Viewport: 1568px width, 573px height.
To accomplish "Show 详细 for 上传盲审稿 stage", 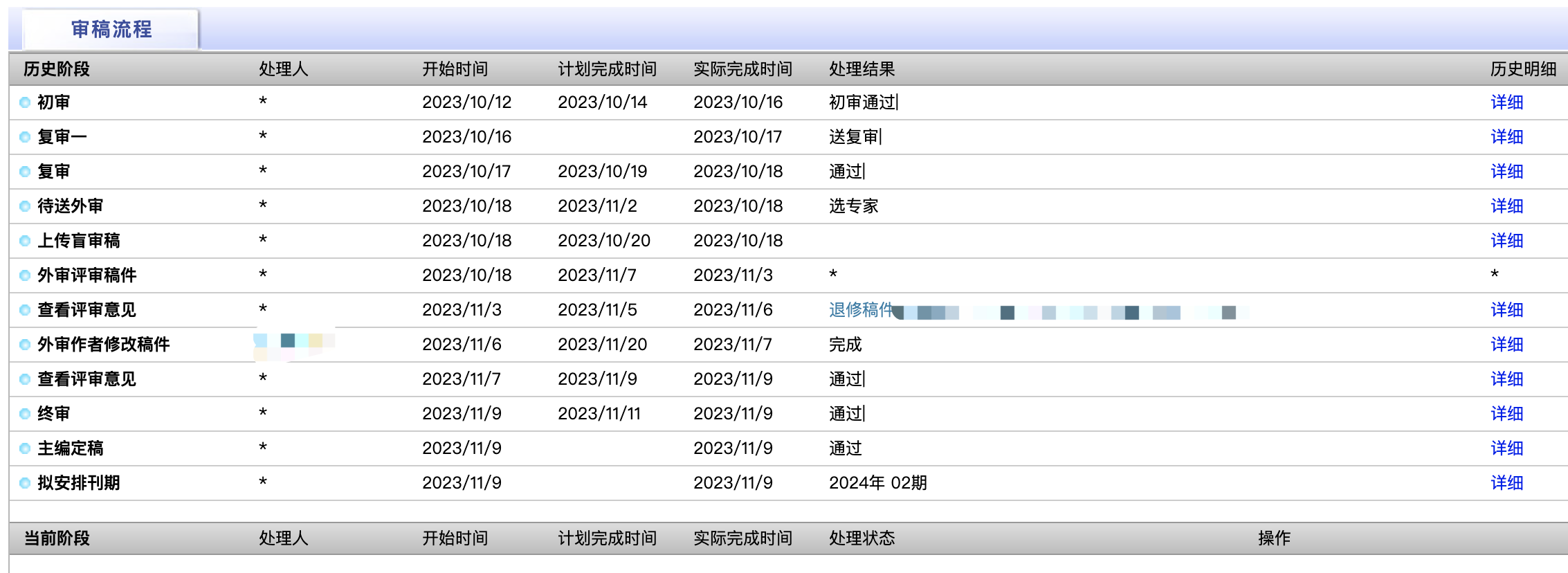I will 1506,241.
